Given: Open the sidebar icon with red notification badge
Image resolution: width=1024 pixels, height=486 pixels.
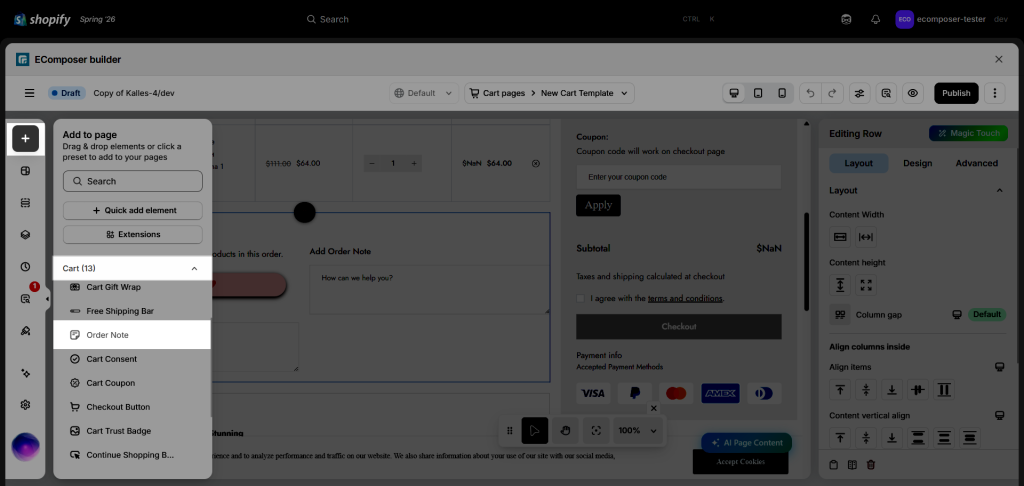Looking at the screenshot, I should (25, 299).
